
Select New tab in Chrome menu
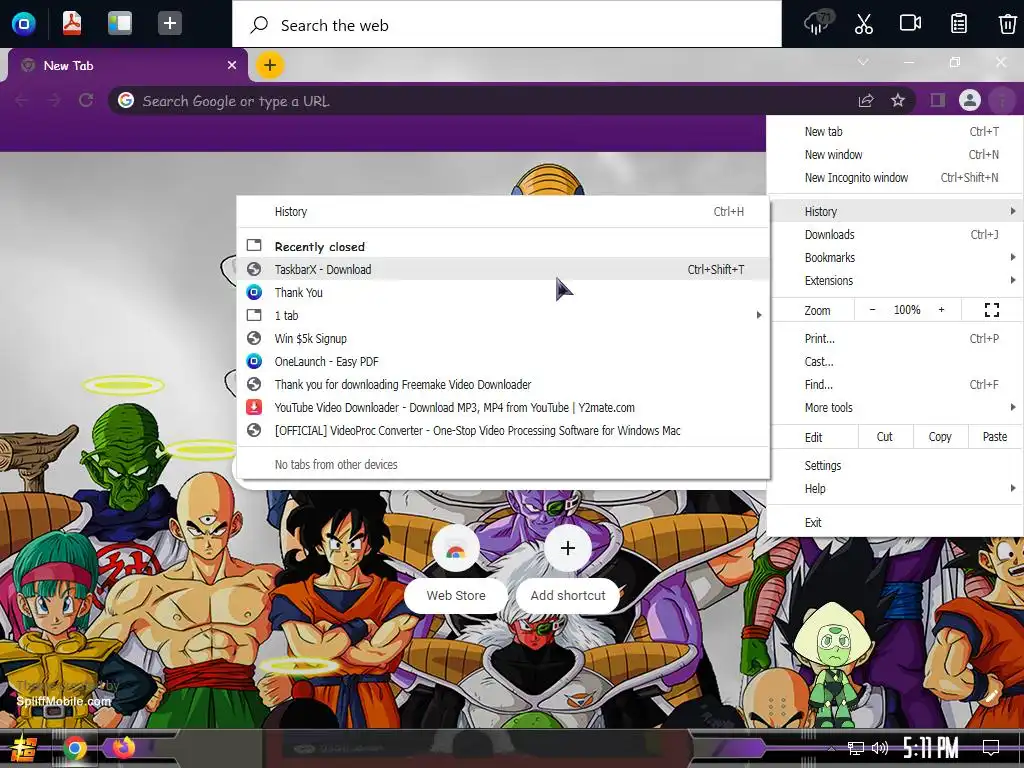pos(895,131)
